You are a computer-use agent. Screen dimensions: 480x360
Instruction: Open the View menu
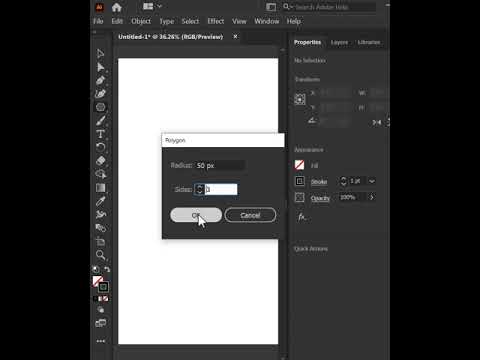pyautogui.click(x=239, y=21)
